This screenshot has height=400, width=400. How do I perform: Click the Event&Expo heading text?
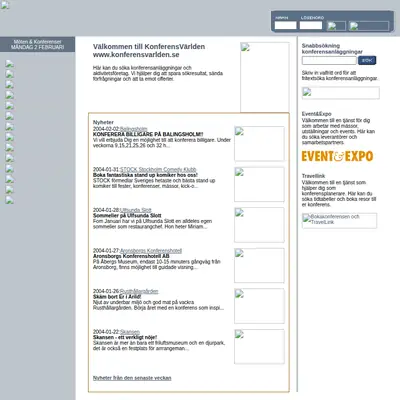click(x=316, y=114)
